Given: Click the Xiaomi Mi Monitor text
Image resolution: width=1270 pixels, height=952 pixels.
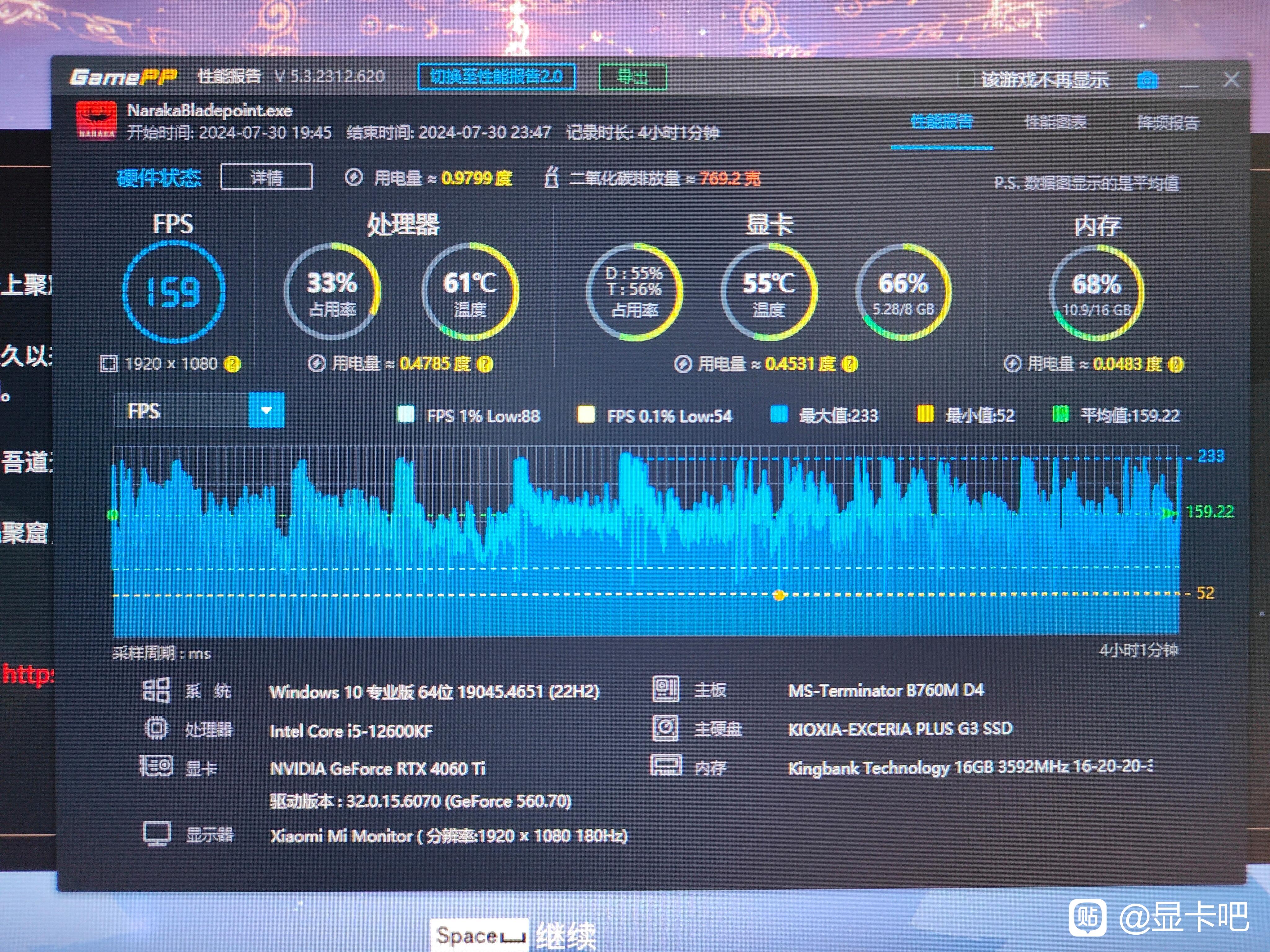Looking at the screenshot, I should [x=448, y=835].
